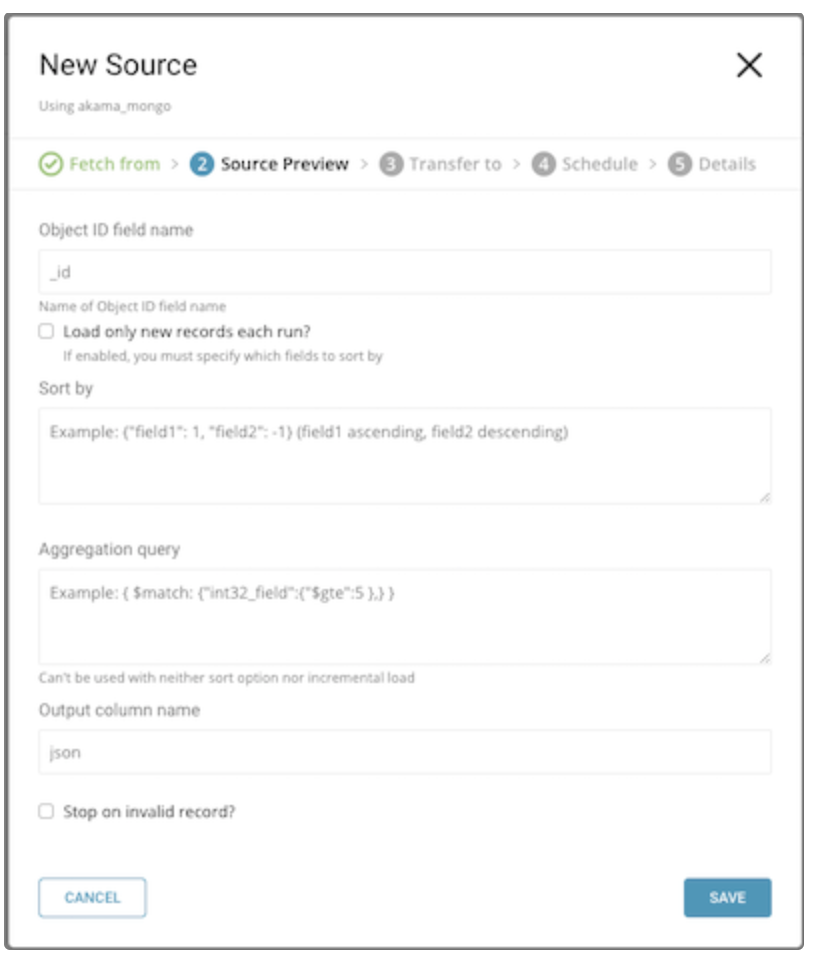Focus the Sort by text area
The image size is (814, 964).
coord(405,455)
